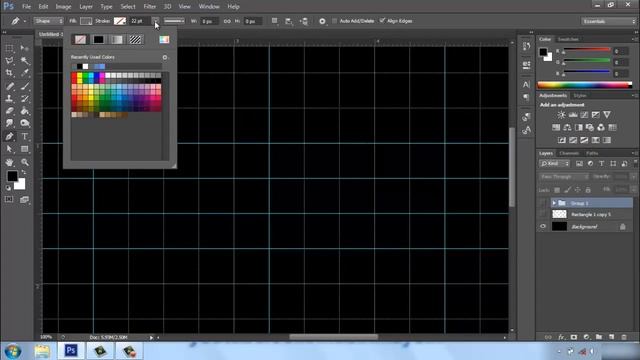Open the Fill swatch dropdown
The width and height of the screenshot is (640, 360).
(86, 21)
